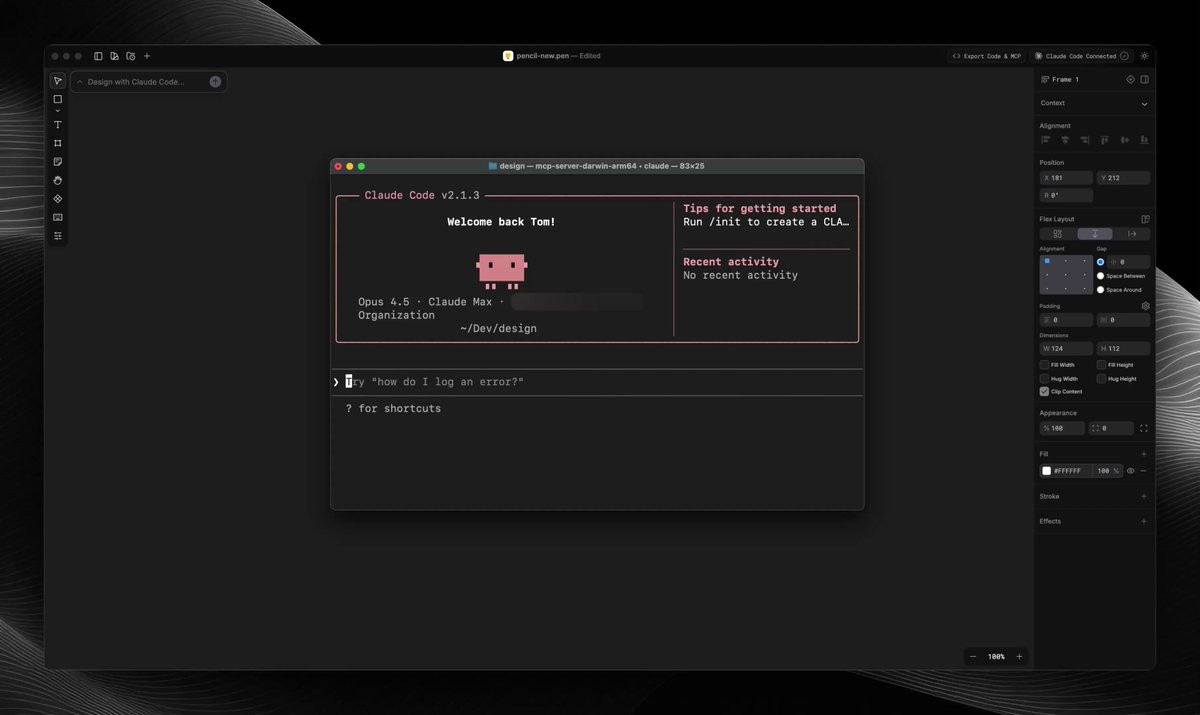The image size is (1200, 715).
Task: Zoom in with the plus button
Action: click(x=1019, y=657)
